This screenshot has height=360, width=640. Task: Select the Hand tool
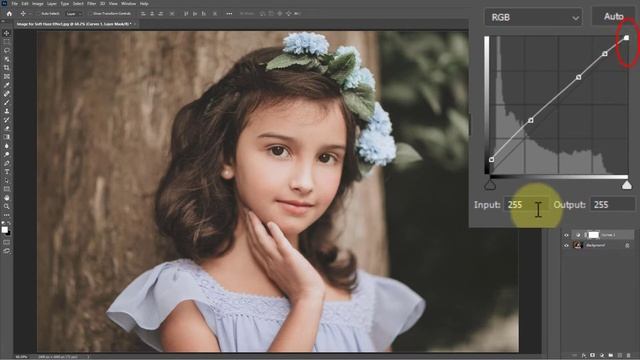click(x=7, y=198)
